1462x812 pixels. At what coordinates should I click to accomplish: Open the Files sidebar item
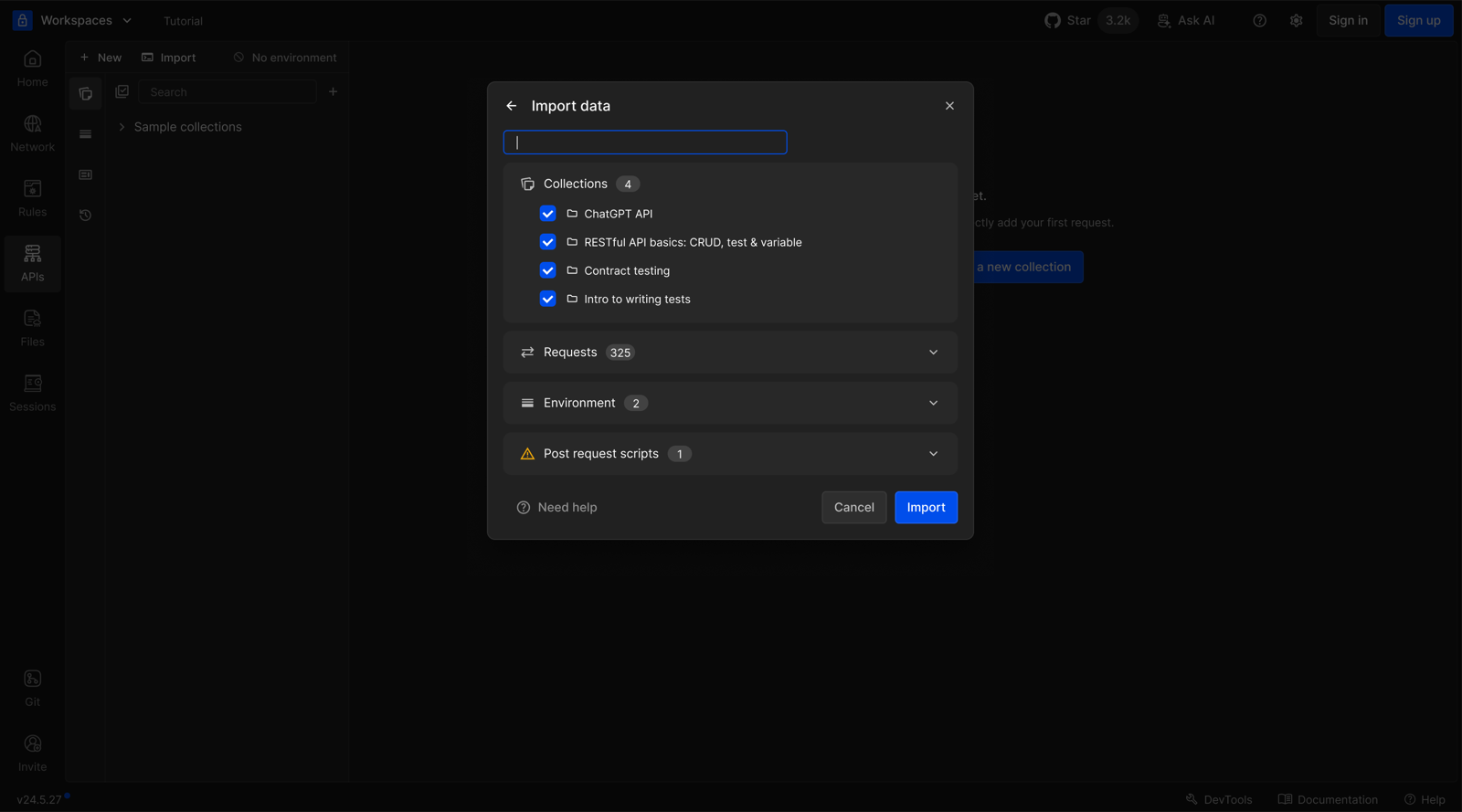pos(32,329)
